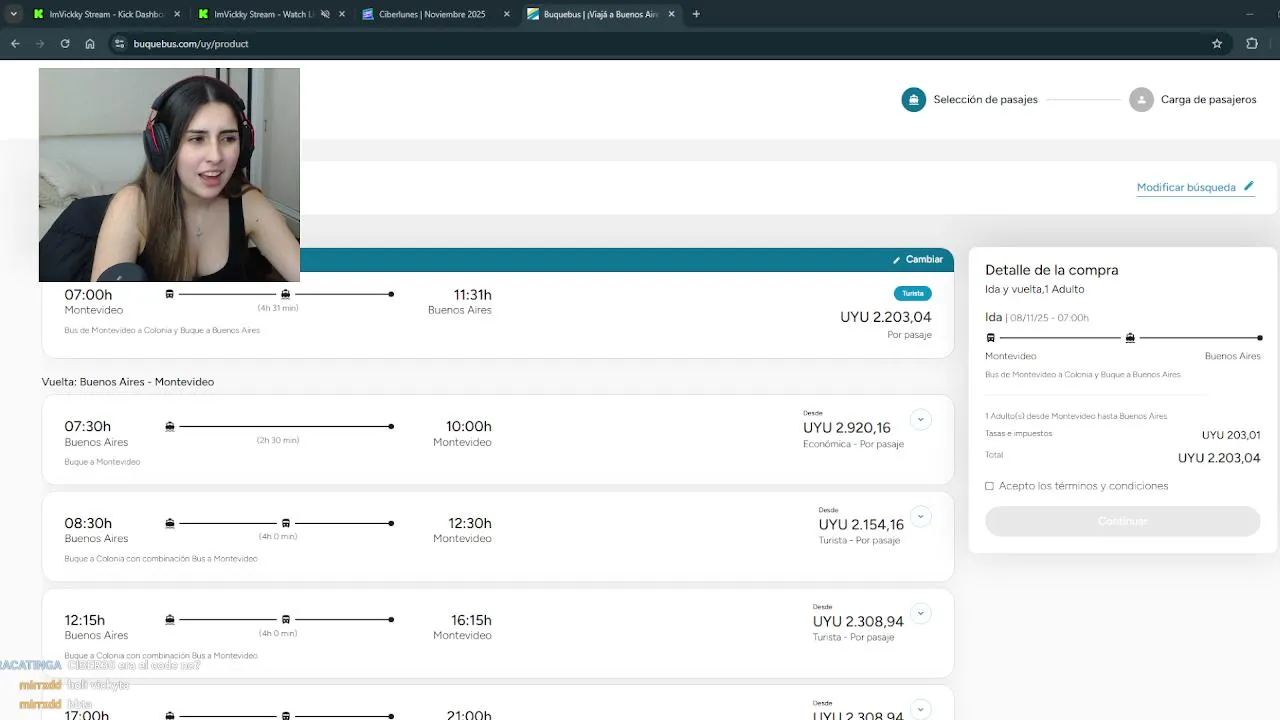The height and width of the screenshot is (720, 1280).
Task: Click bus icon in Detalle de la compra
Action: pos(991,338)
